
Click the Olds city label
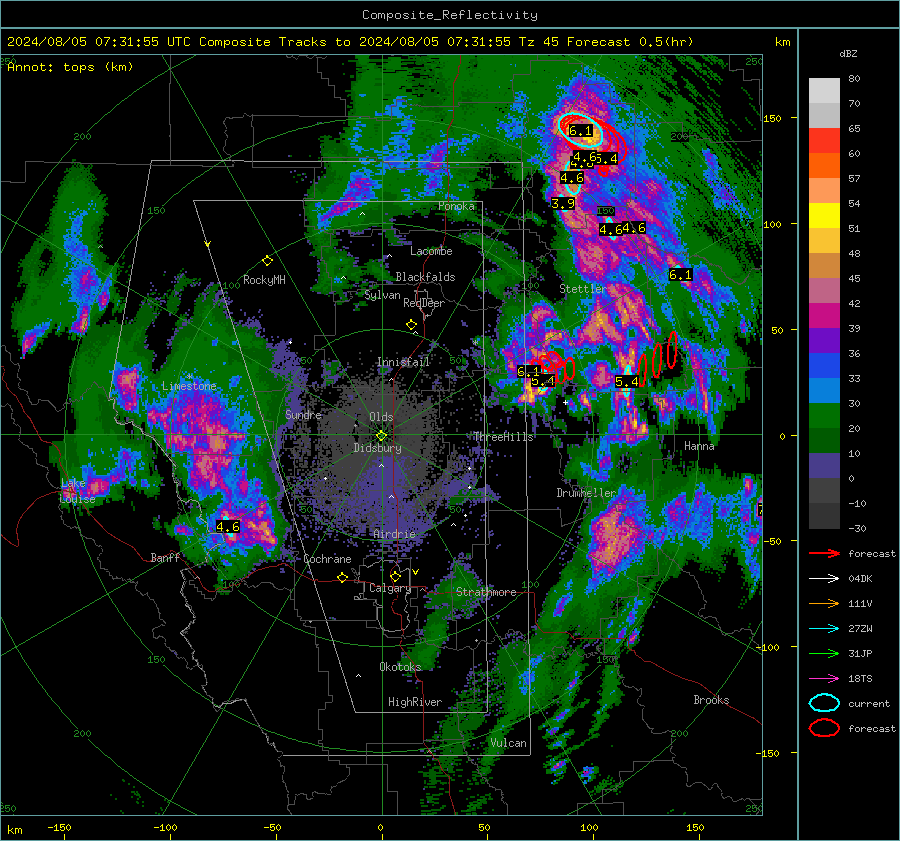381,417
